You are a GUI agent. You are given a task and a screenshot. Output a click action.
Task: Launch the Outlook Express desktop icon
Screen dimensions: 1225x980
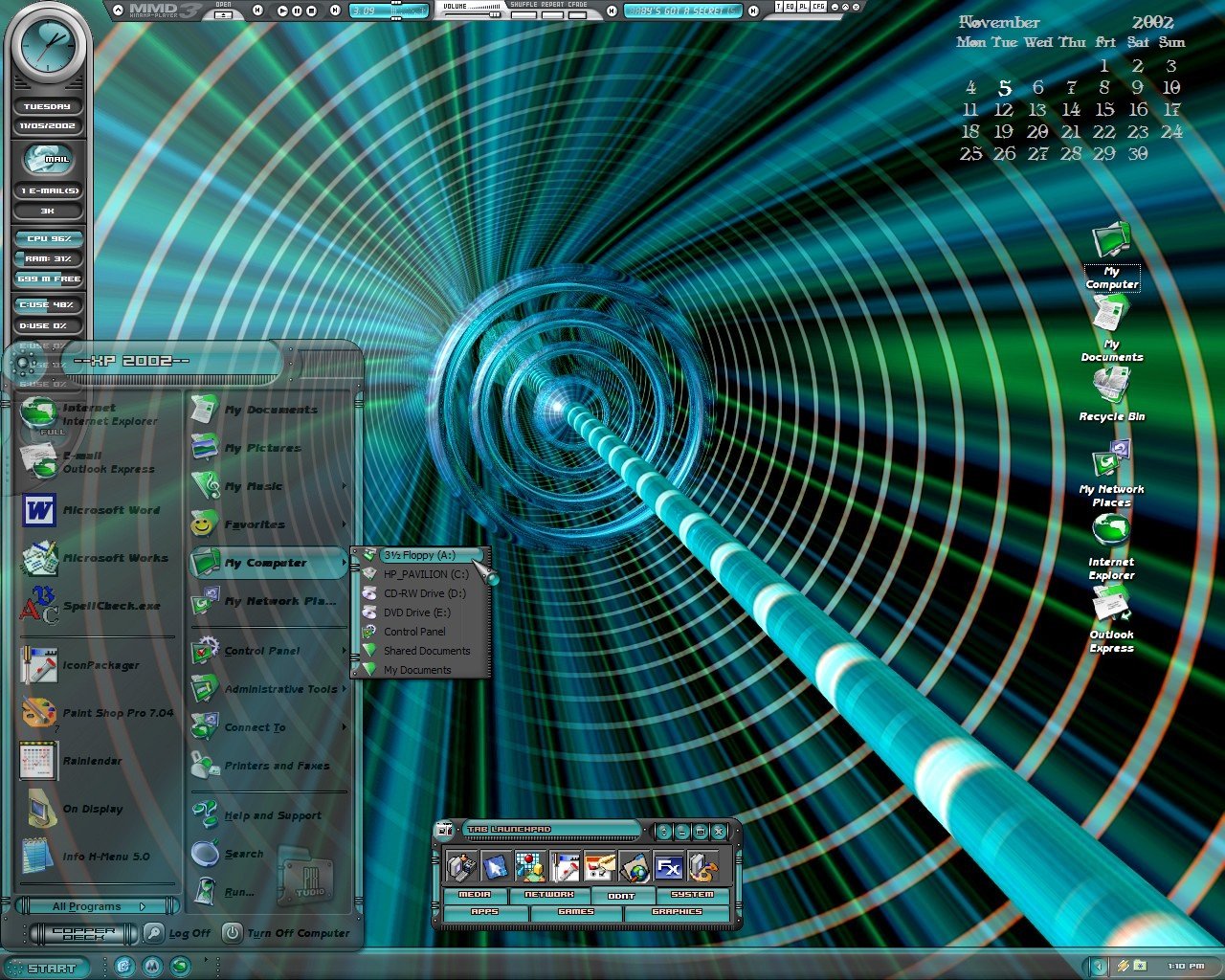tap(1111, 619)
